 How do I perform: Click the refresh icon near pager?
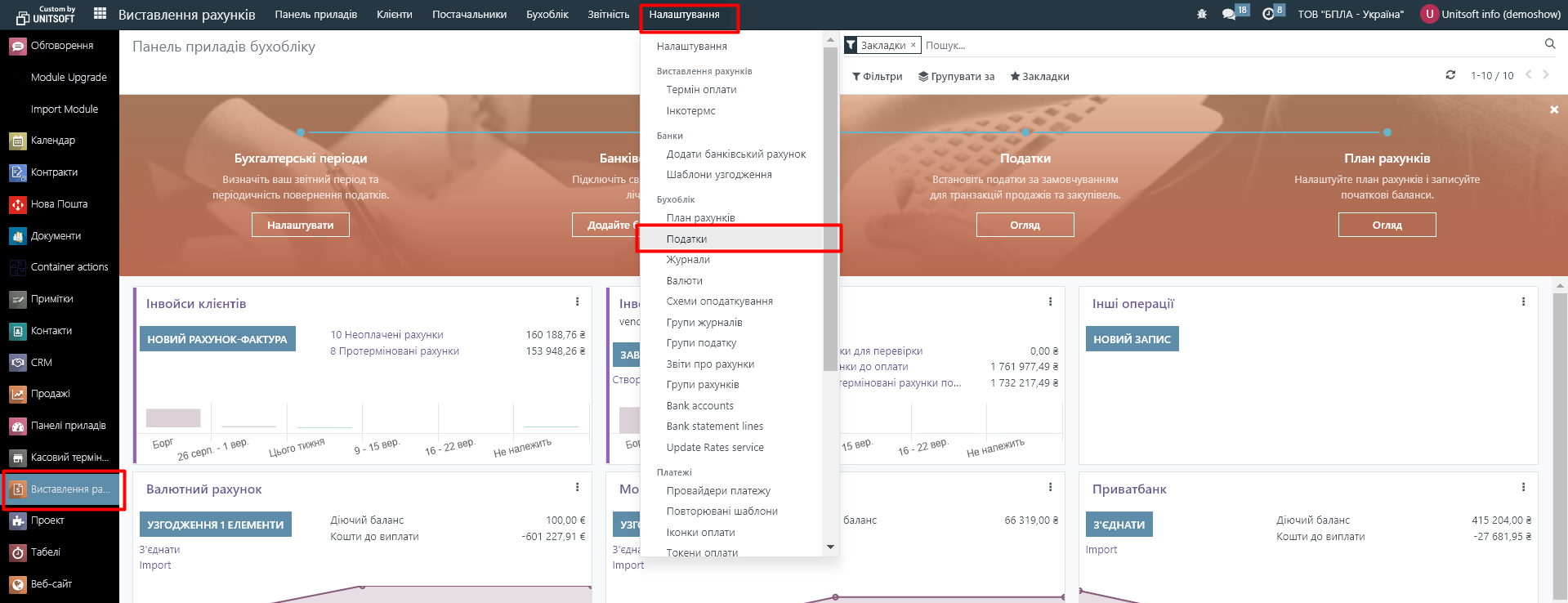(1450, 75)
